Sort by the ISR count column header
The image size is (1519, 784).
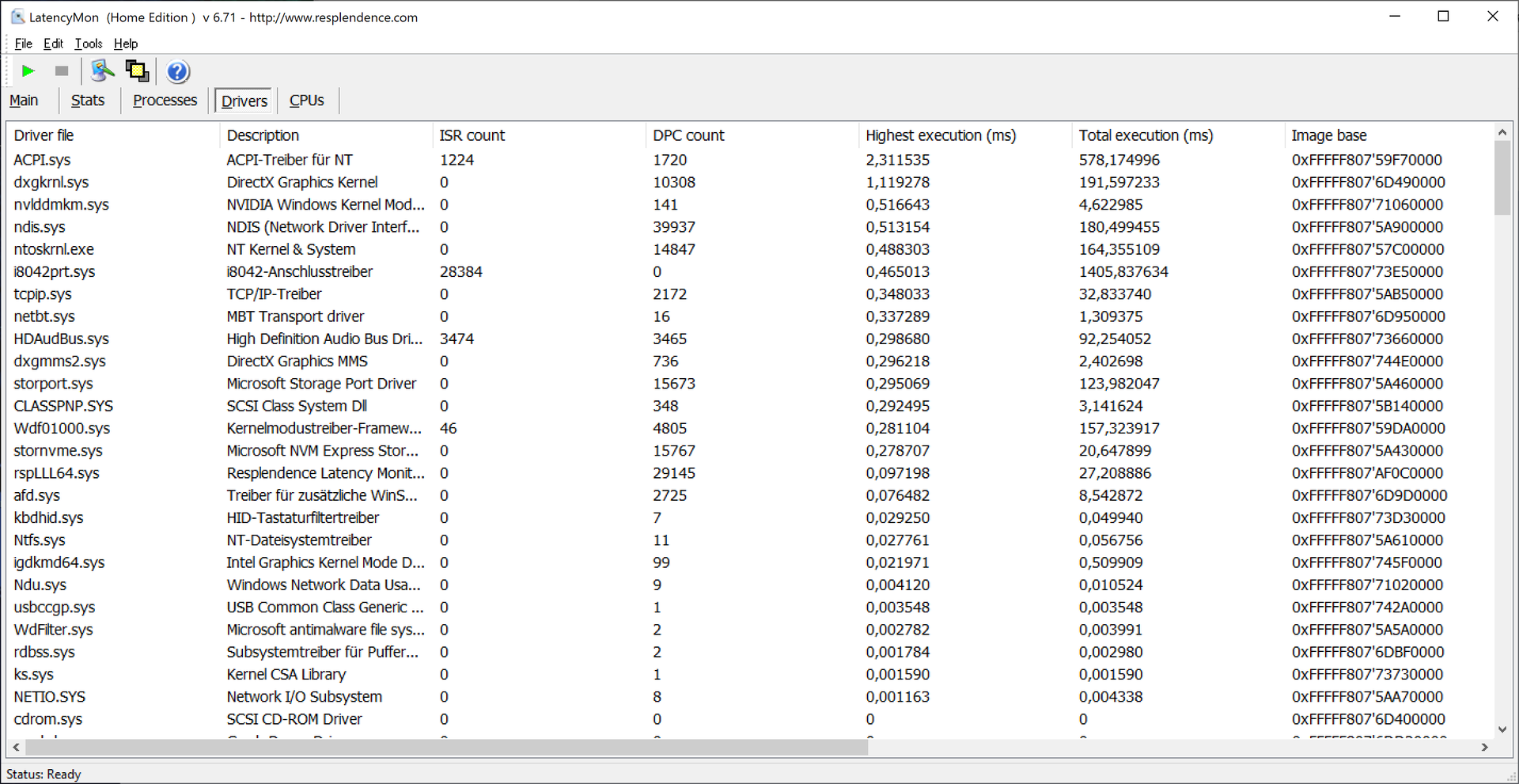pyautogui.click(x=539, y=135)
